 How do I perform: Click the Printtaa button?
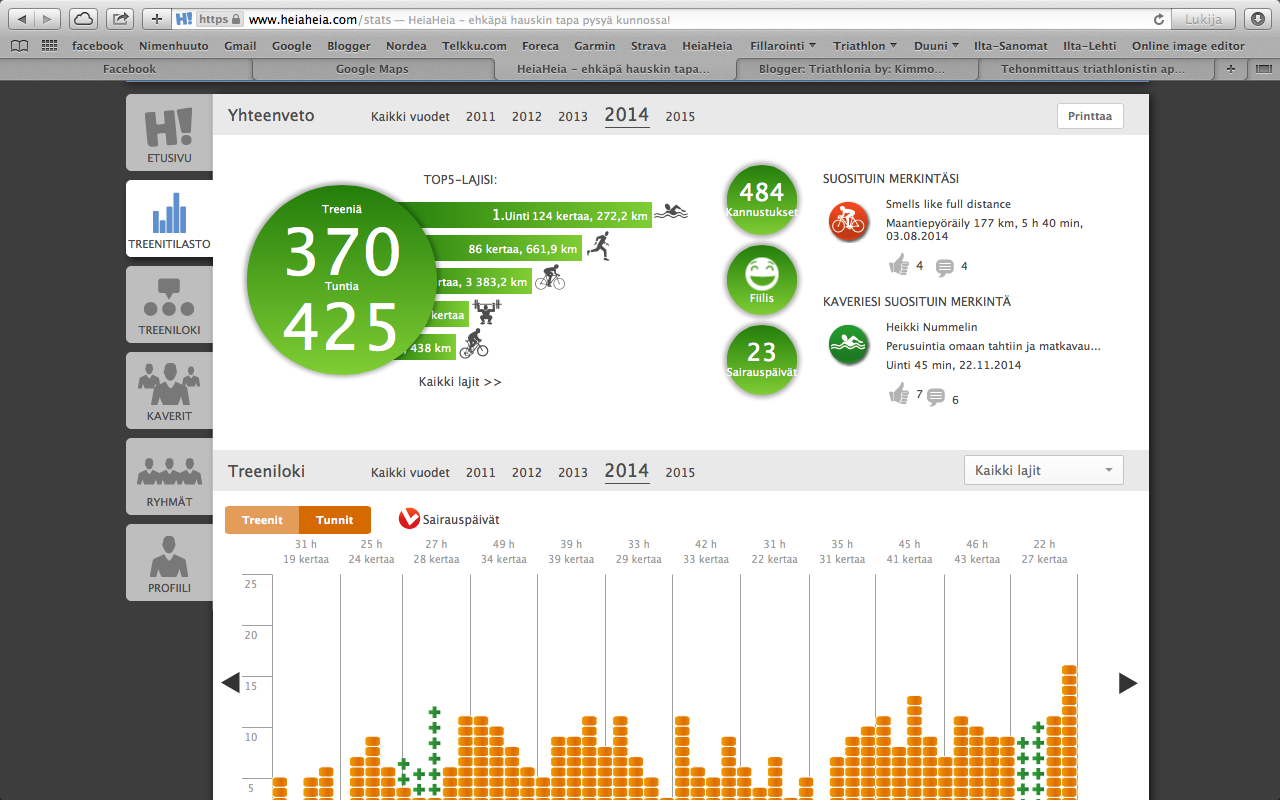1090,116
